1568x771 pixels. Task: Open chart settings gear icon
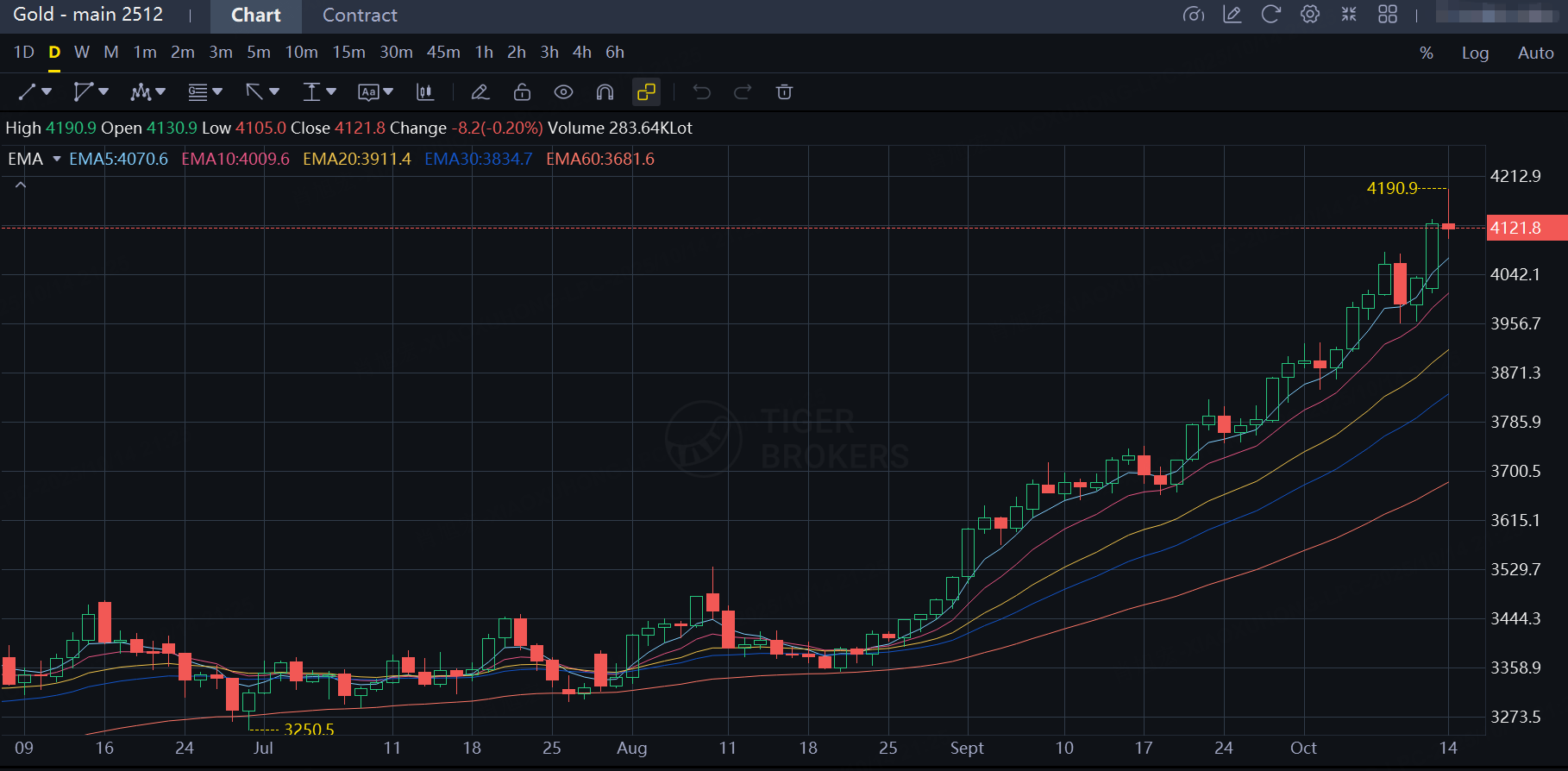coord(1309,15)
